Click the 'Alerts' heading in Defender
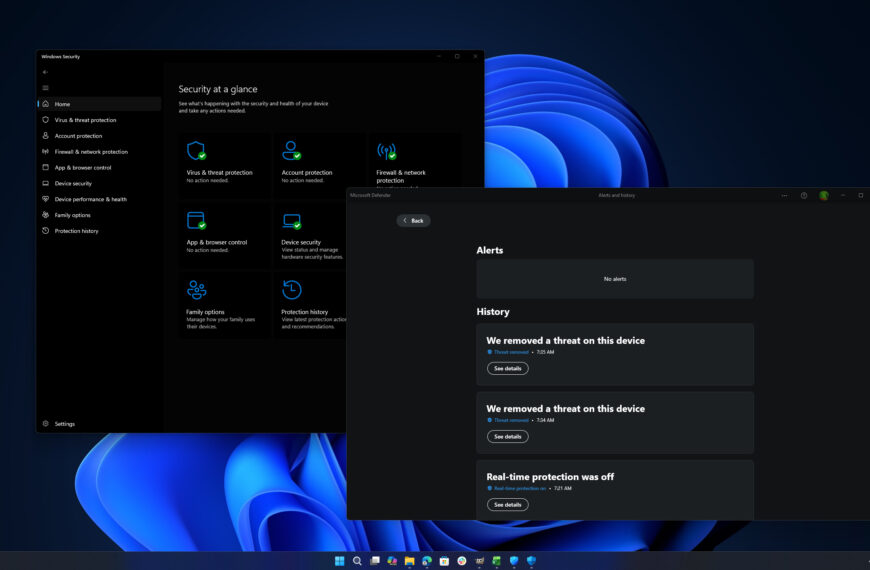This screenshot has width=870, height=570. tap(490, 250)
